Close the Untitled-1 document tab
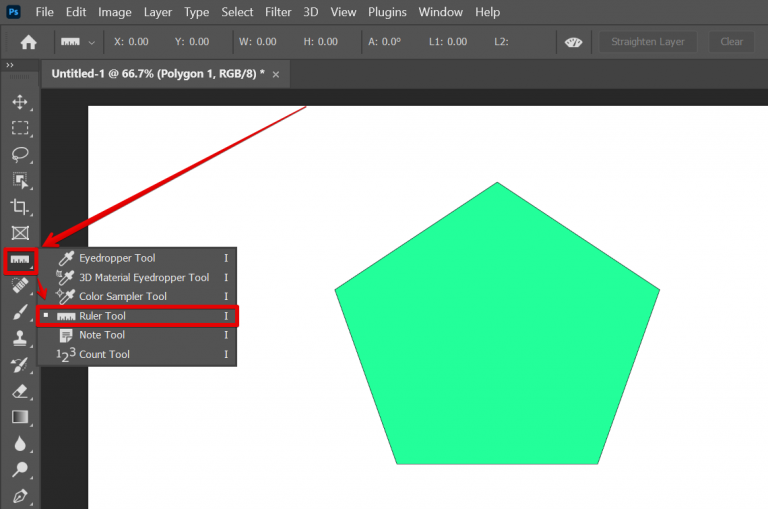This screenshot has height=509, width=768. pos(276,75)
